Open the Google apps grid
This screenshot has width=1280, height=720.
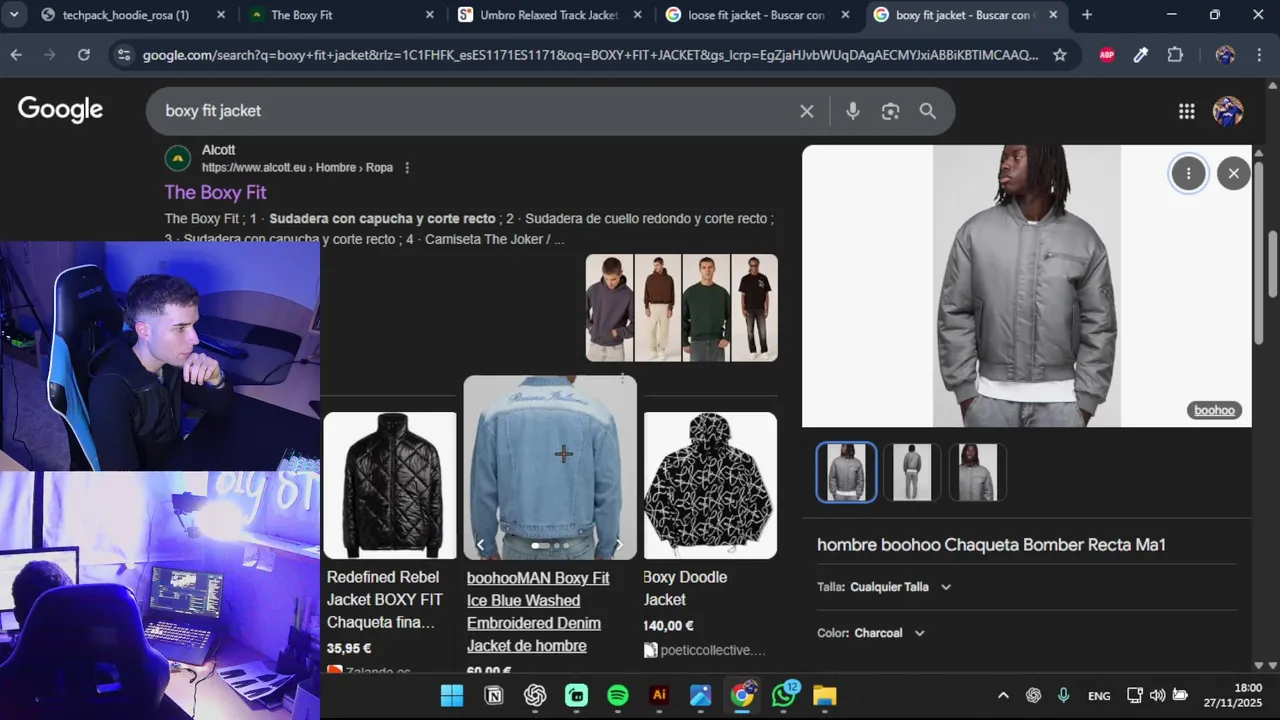click(1186, 111)
